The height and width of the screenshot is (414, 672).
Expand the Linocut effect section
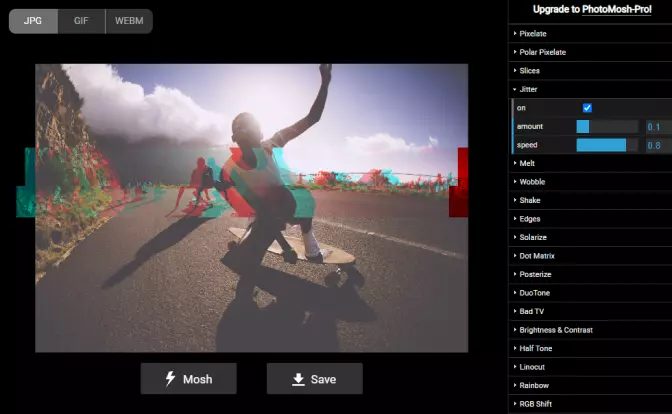click(x=590, y=367)
